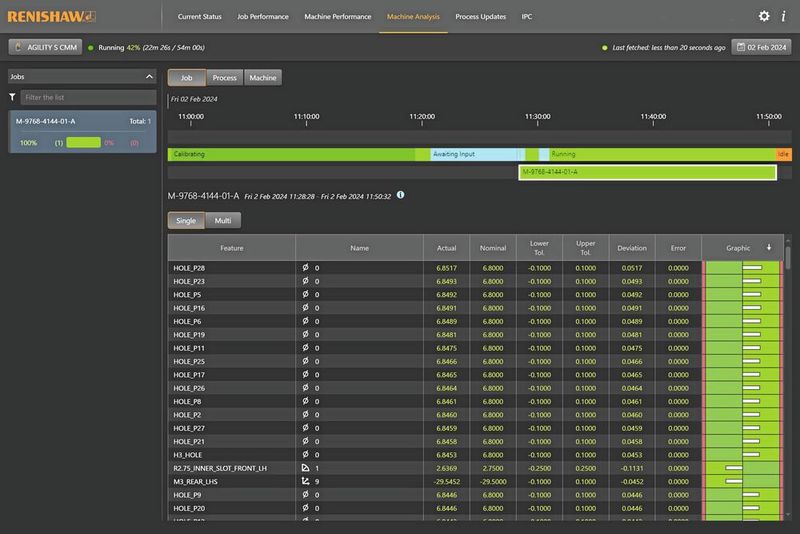Image resolution: width=800 pixels, height=534 pixels.
Task: Click the deviation graphic bar for HOLE_P28
Action: coord(752,267)
